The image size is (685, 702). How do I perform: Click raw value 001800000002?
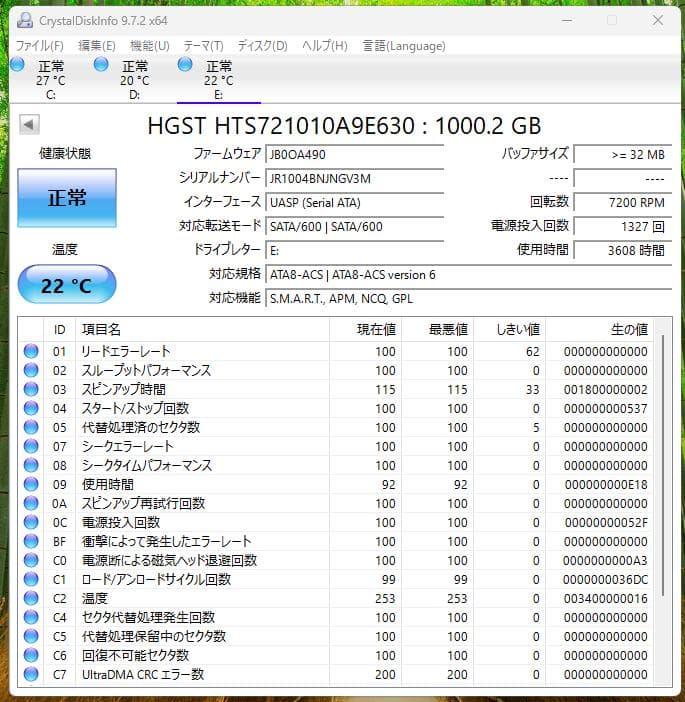tap(605, 390)
